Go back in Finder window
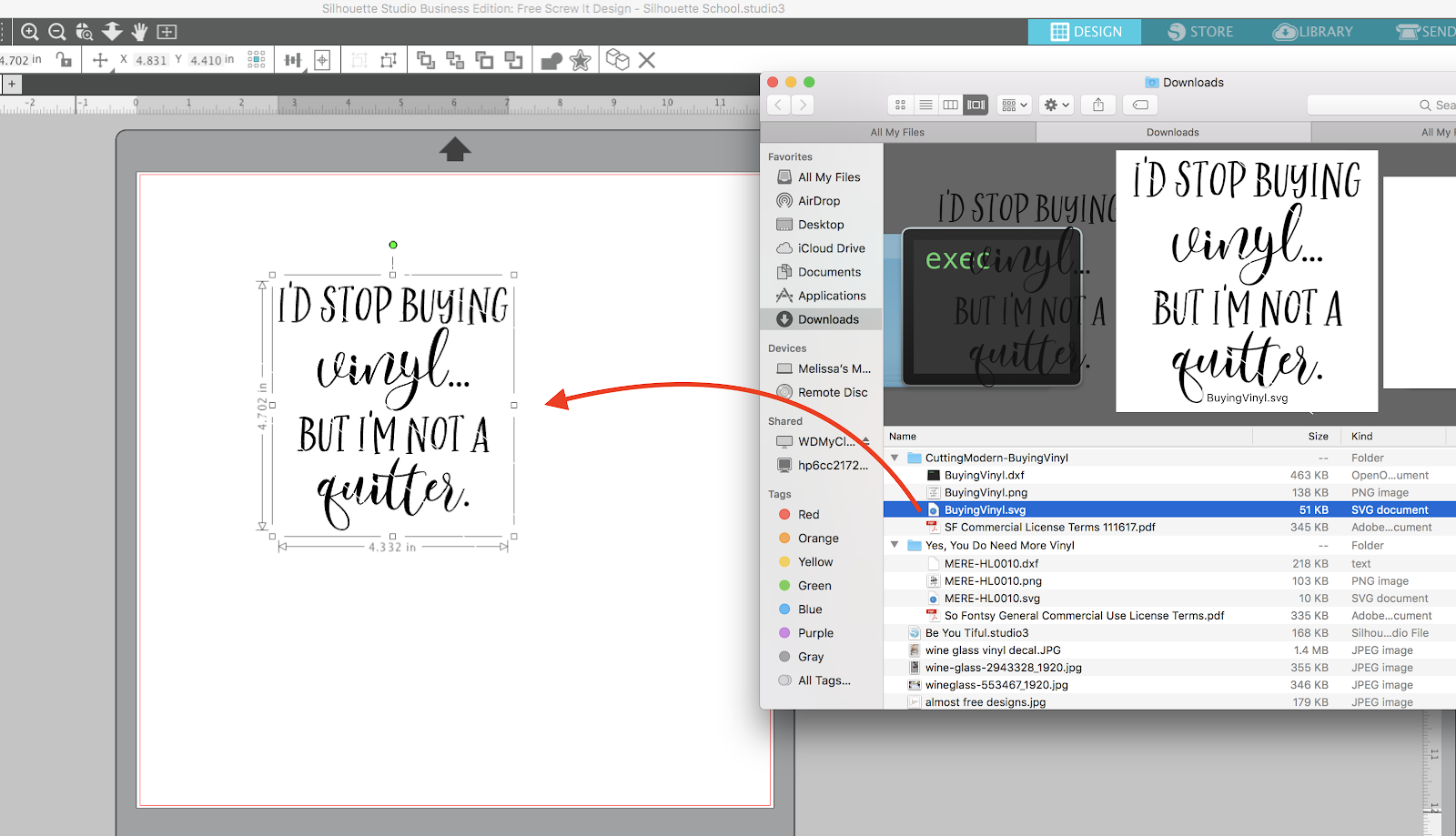This screenshot has width=1456, height=836. click(x=779, y=106)
